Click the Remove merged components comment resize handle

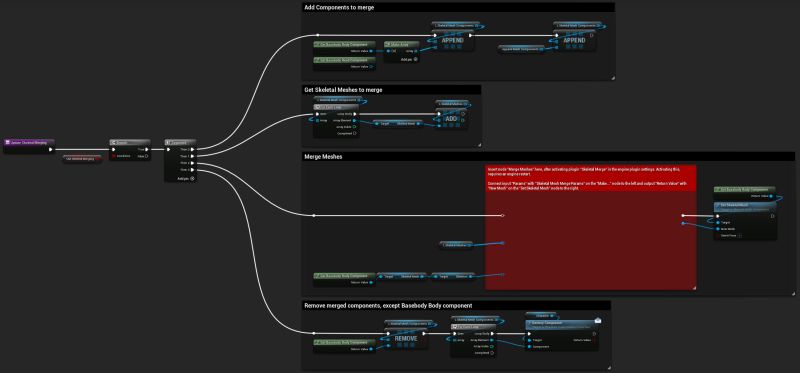click(x=609, y=367)
